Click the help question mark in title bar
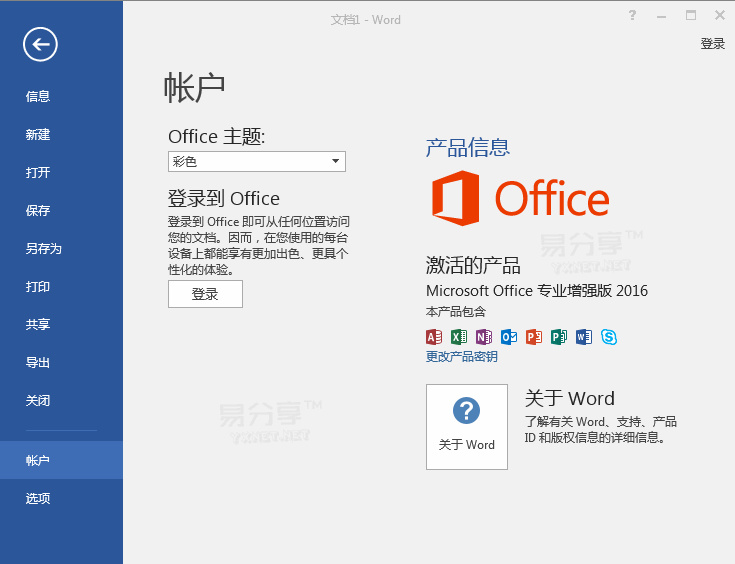 pos(632,15)
